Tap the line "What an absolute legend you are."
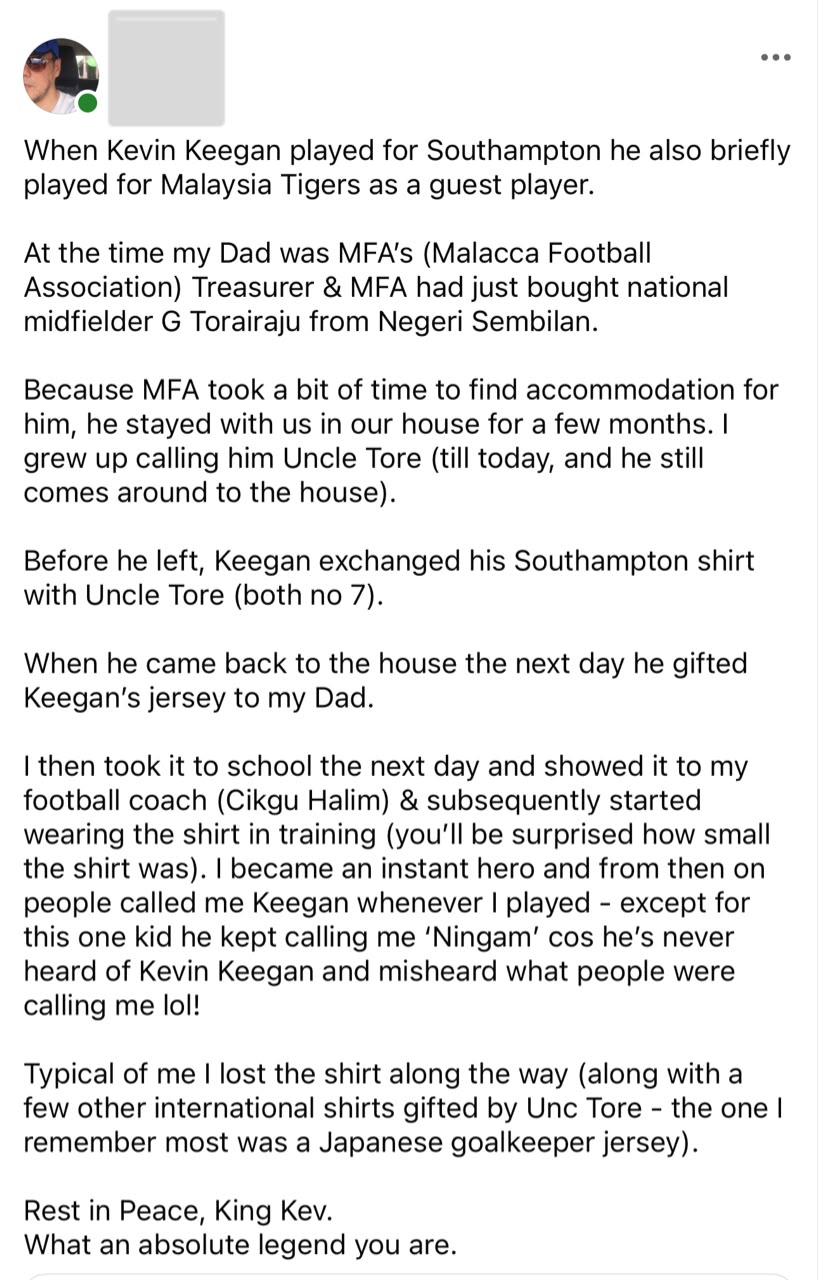The width and height of the screenshot is (818, 1280). click(240, 1246)
